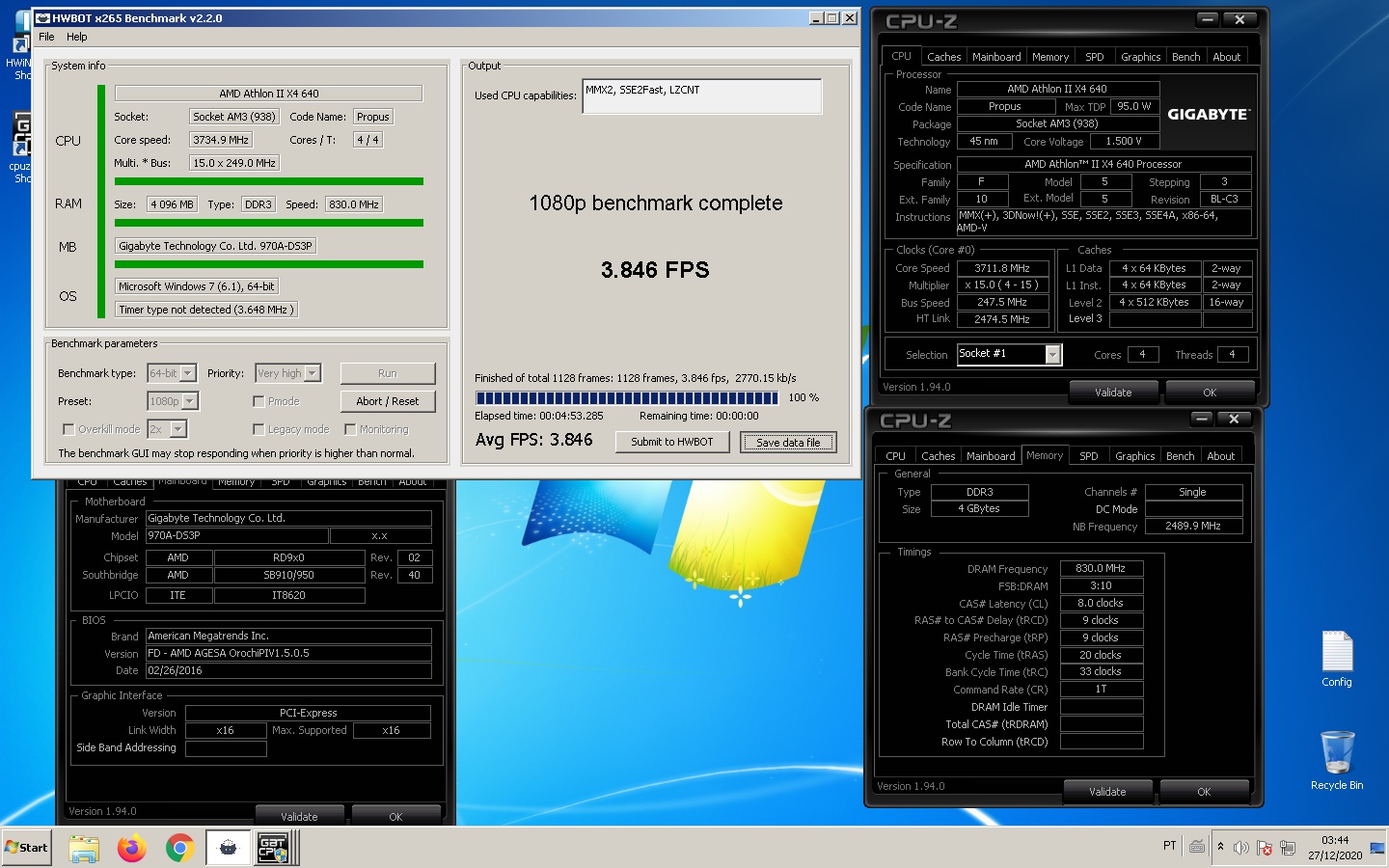Show hidden tray icons arrow
Image resolution: width=1389 pixels, height=868 pixels.
coord(1220,847)
